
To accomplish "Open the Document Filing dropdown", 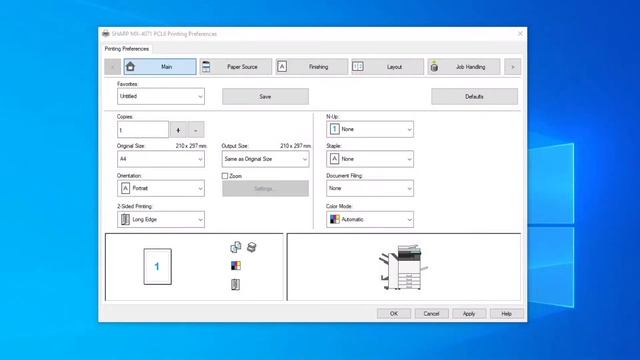I will (x=370, y=188).
